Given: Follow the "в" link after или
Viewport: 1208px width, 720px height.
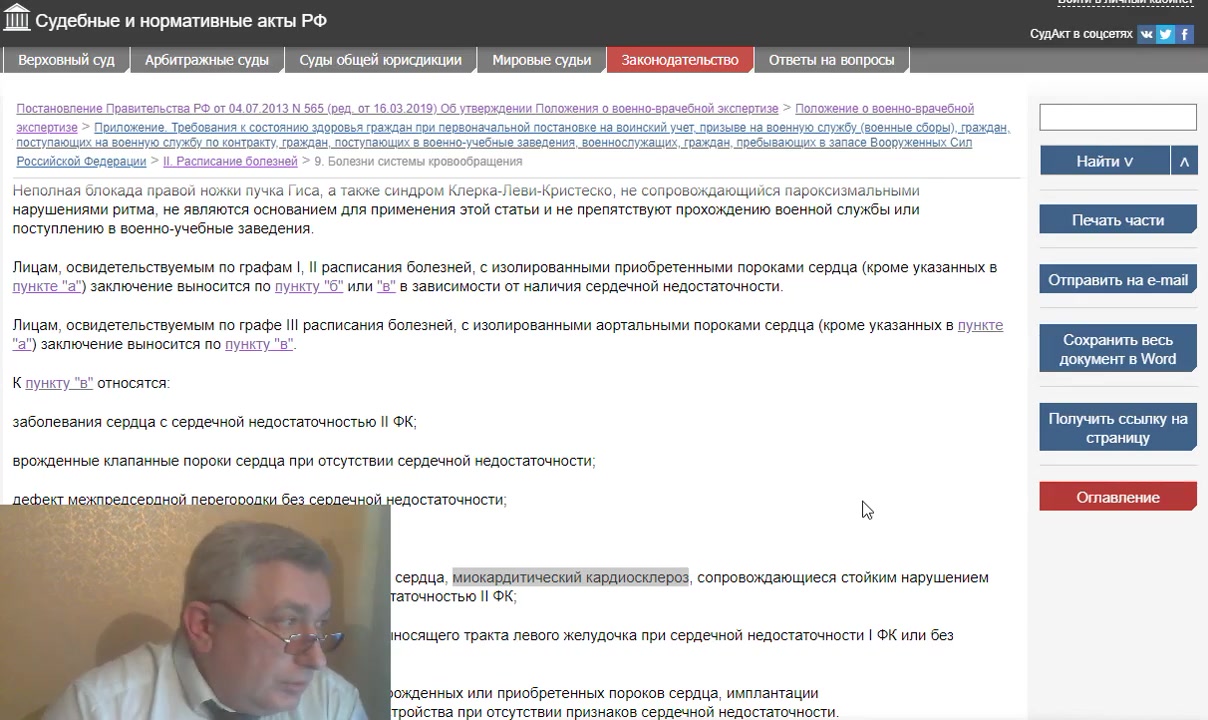Looking at the screenshot, I should coord(386,286).
